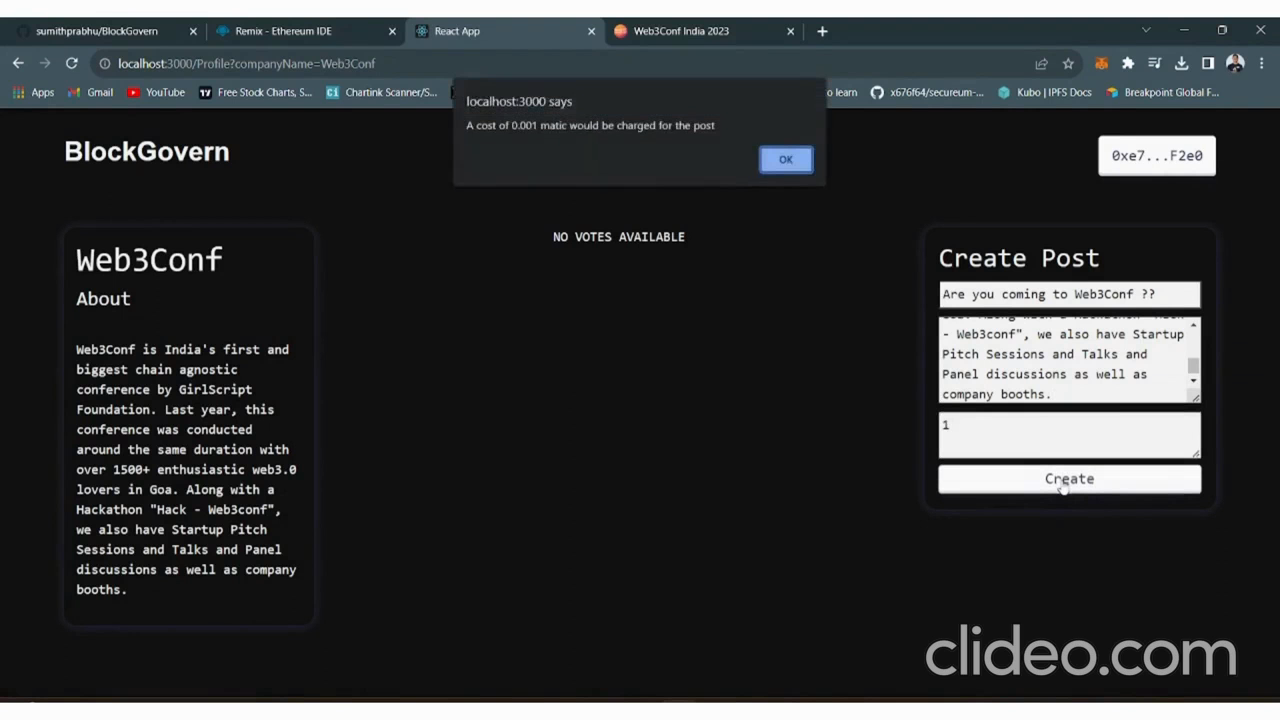Click the About heading in the Web3Conf card
This screenshot has height=720, width=1280.
pos(103,299)
